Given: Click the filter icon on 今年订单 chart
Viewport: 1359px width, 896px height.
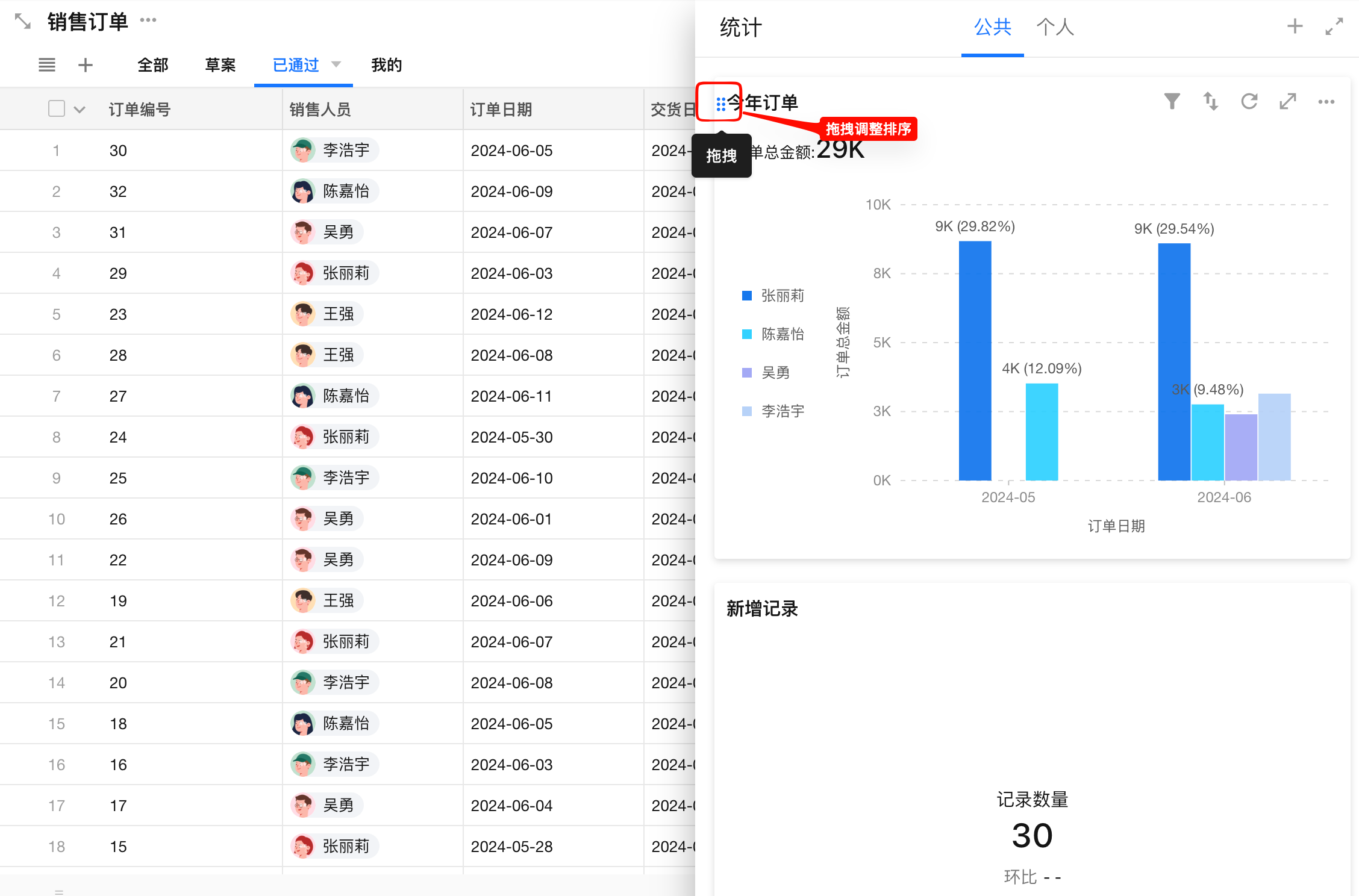Looking at the screenshot, I should point(1172,101).
